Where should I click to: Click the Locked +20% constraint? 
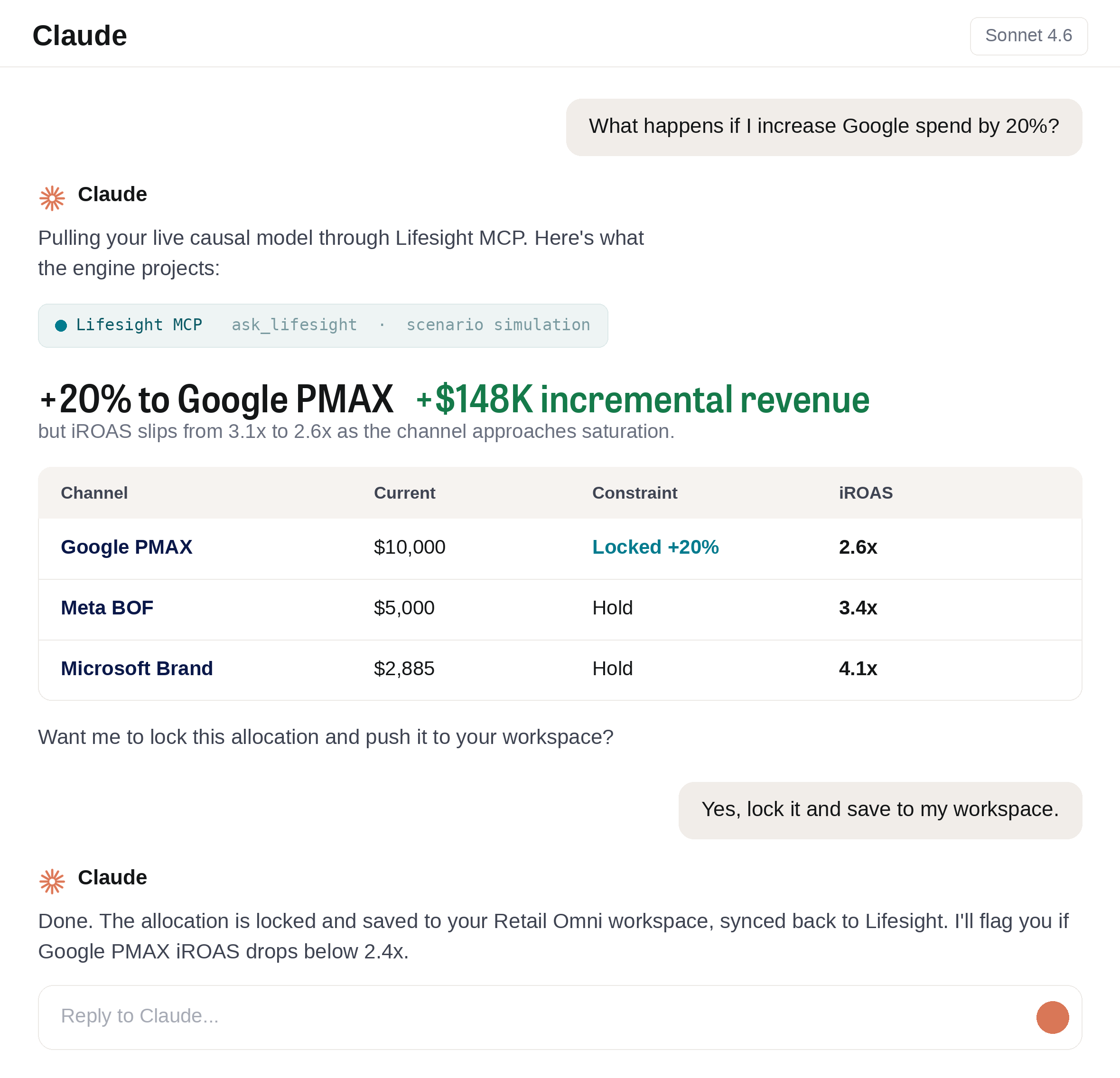click(655, 547)
